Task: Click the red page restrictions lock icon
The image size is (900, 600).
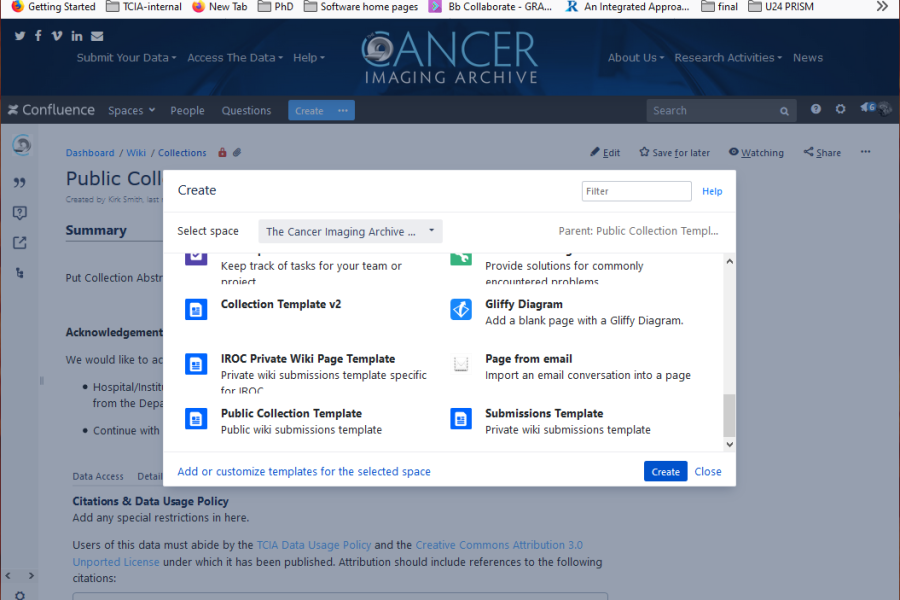Action: click(x=222, y=153)
